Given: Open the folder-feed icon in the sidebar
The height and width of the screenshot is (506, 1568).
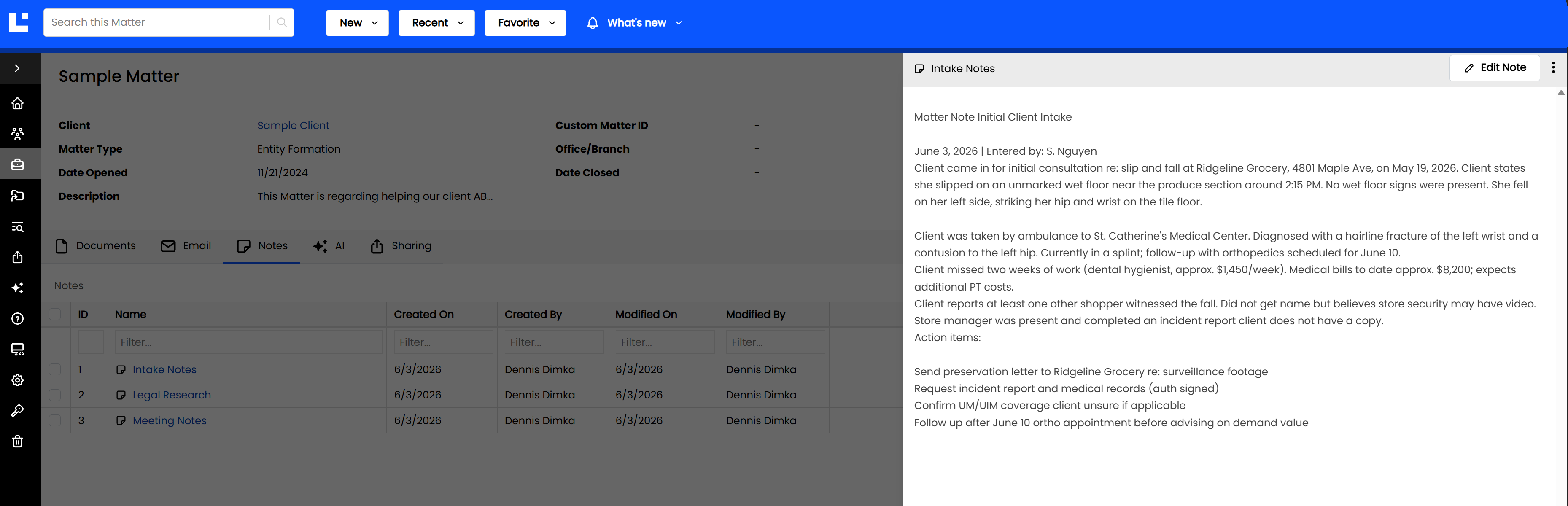Looking at the screenshot, I should point(18,196).
